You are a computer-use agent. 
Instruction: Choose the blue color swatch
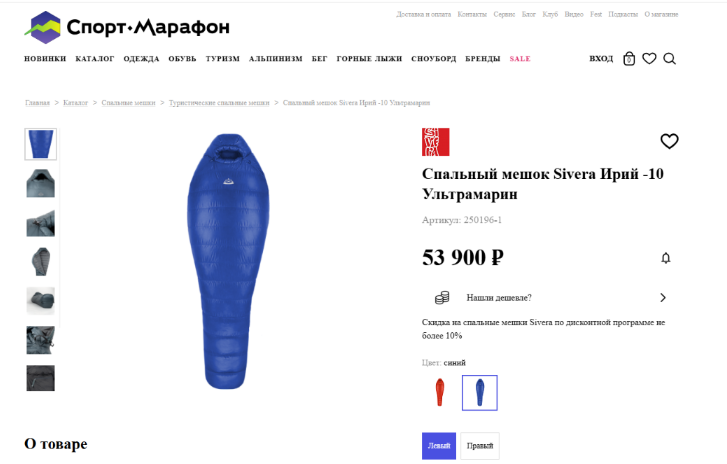tap(479, 393)
